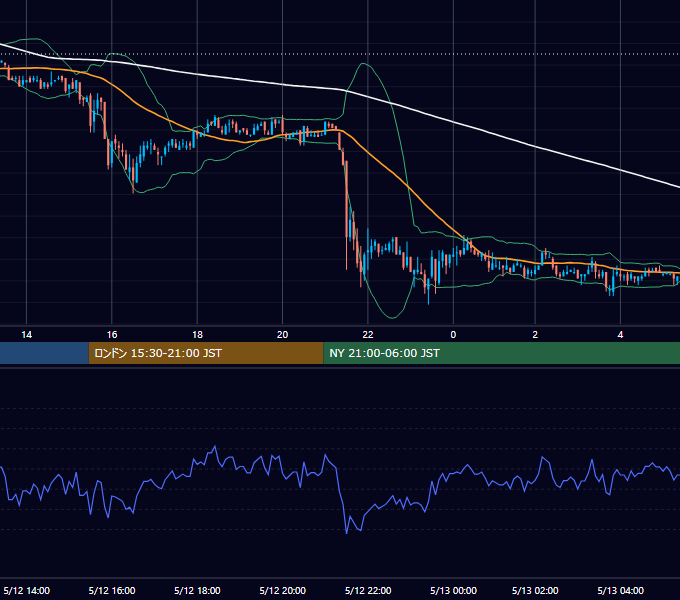
Task: Click hour label 16 on price chart axis
Action: [x=112, y=334]
